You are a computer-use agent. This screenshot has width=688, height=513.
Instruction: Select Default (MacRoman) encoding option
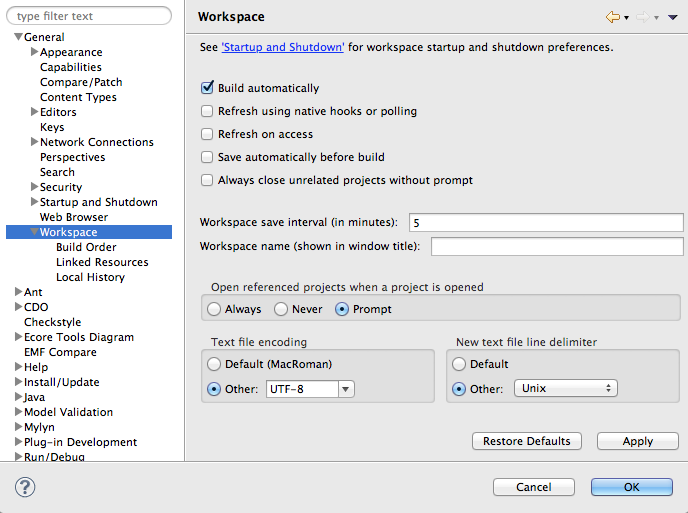click(x=214, y=364)
